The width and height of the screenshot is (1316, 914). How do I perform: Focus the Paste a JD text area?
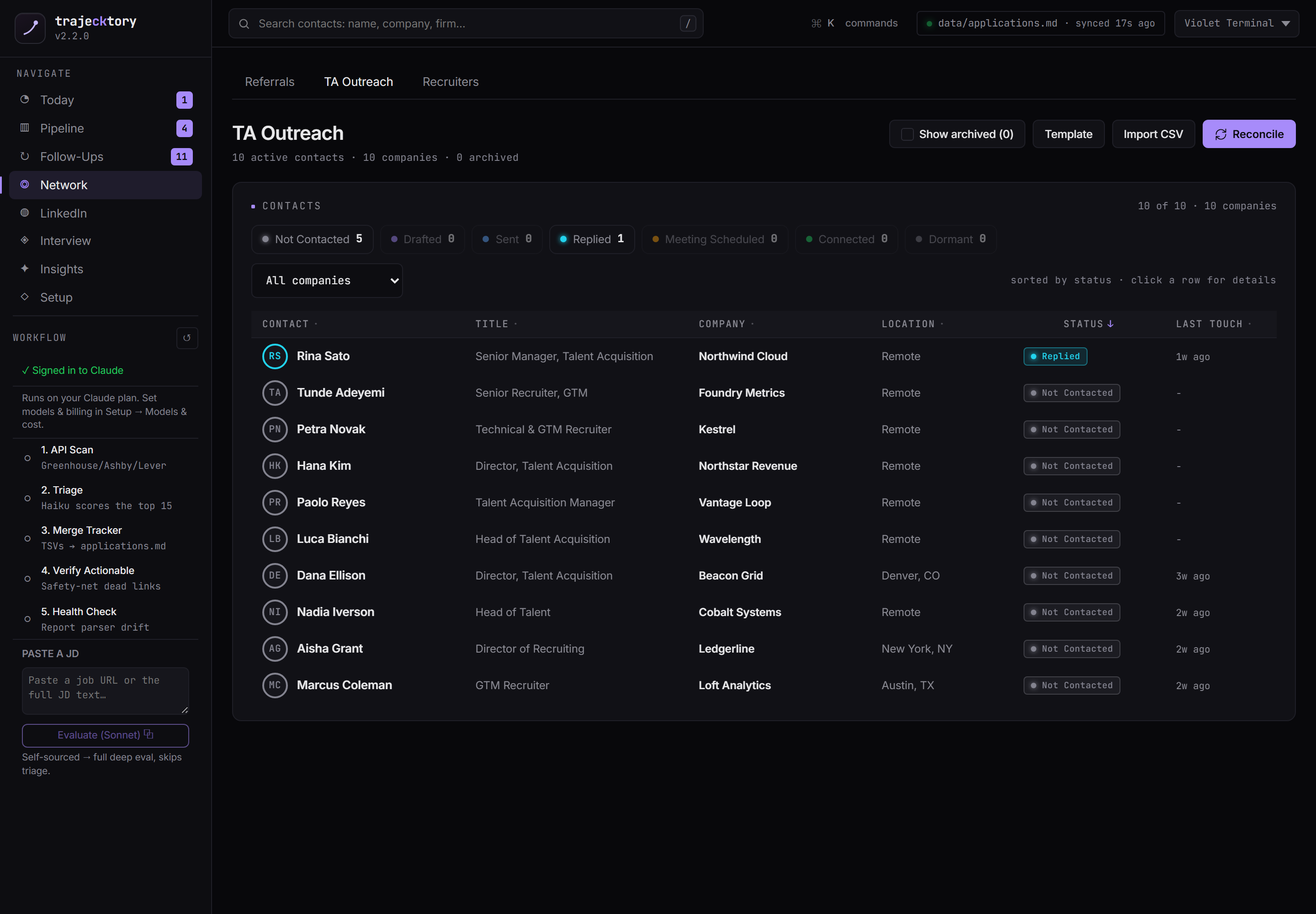[106, 691]
